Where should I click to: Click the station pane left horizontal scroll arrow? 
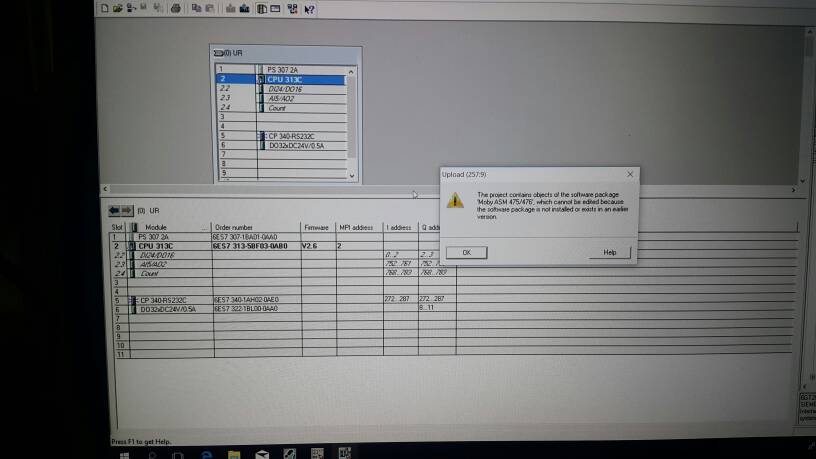click(105, 189)
